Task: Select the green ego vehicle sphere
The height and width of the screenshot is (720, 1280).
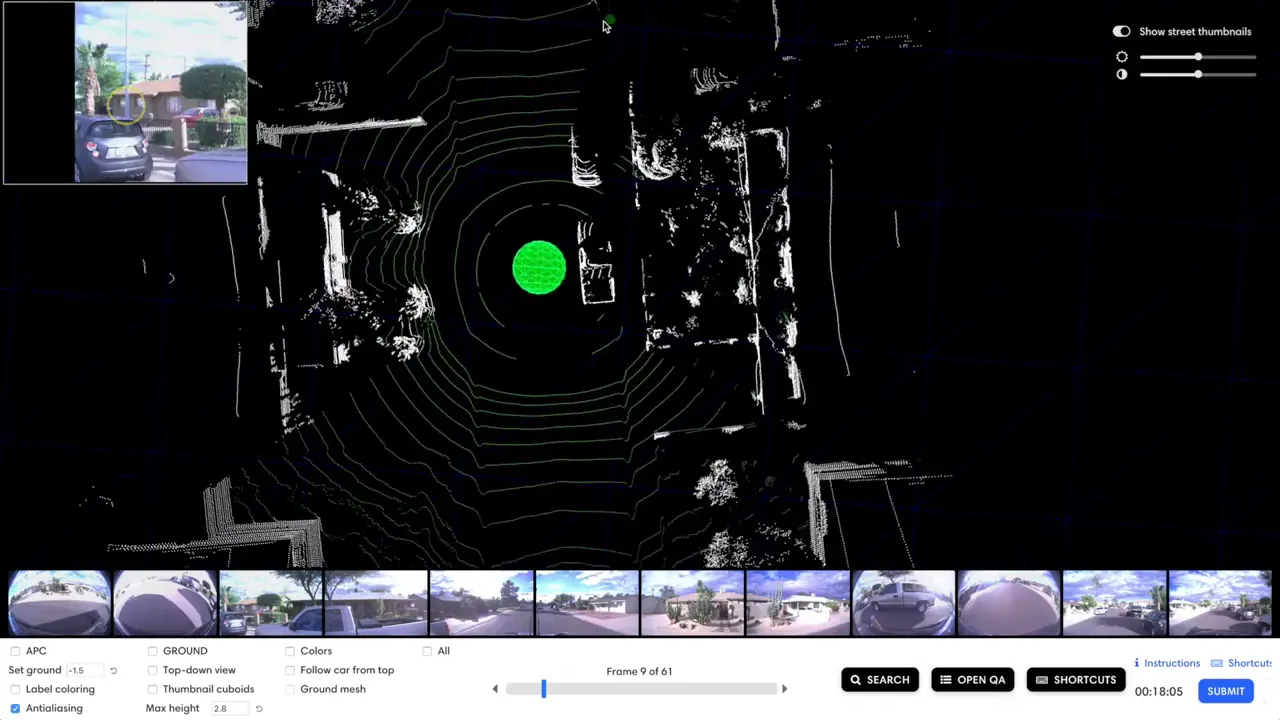Action: coord(539,267)
